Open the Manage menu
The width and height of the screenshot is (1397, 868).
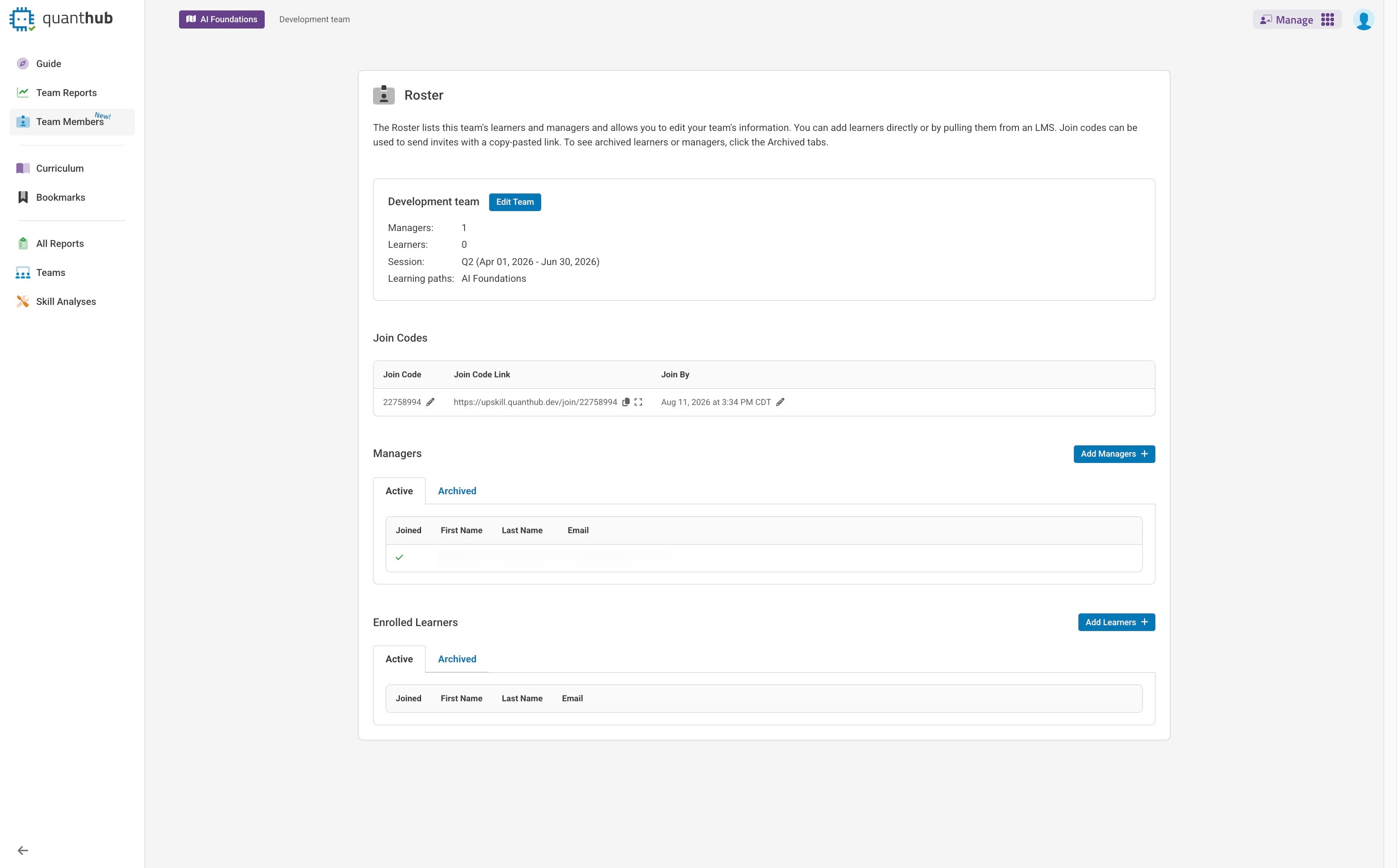[1287, 20]
